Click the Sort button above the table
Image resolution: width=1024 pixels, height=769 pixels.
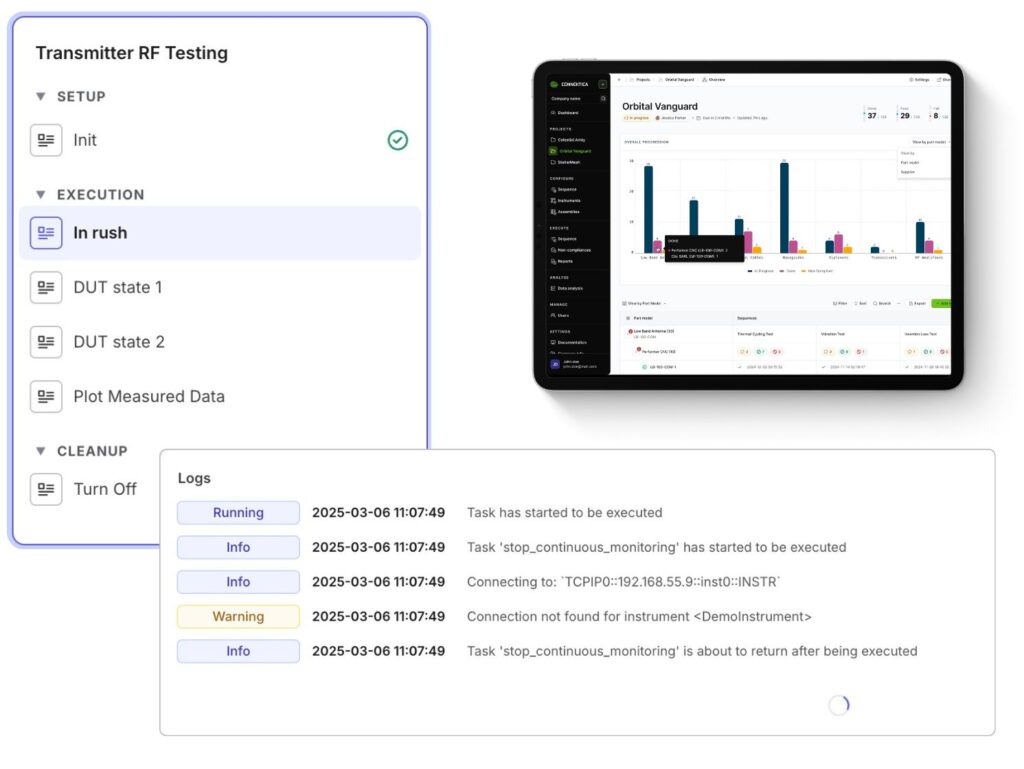click(x=860, y=304)
